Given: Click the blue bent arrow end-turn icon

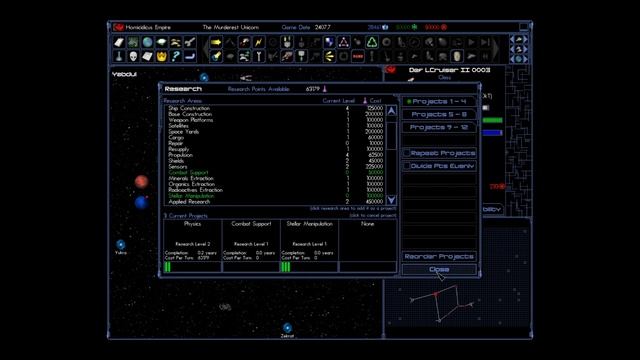Looking at the screenshot, I should coord(190,56).
